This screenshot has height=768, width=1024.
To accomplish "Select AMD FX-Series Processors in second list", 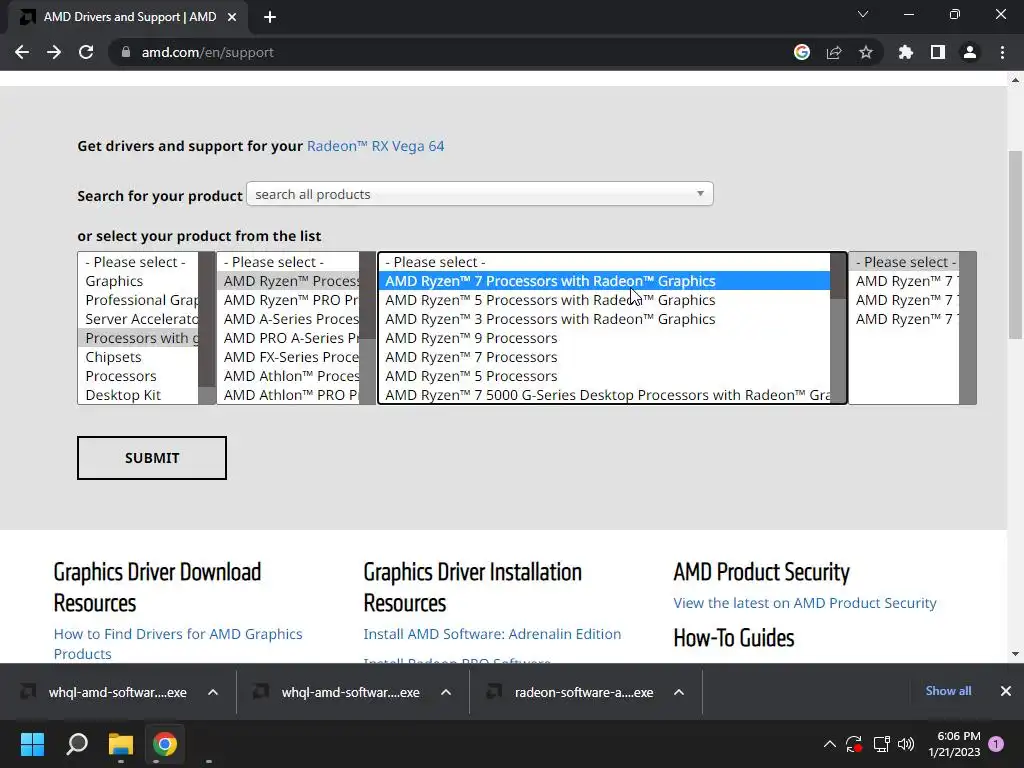I will point(288,357).
